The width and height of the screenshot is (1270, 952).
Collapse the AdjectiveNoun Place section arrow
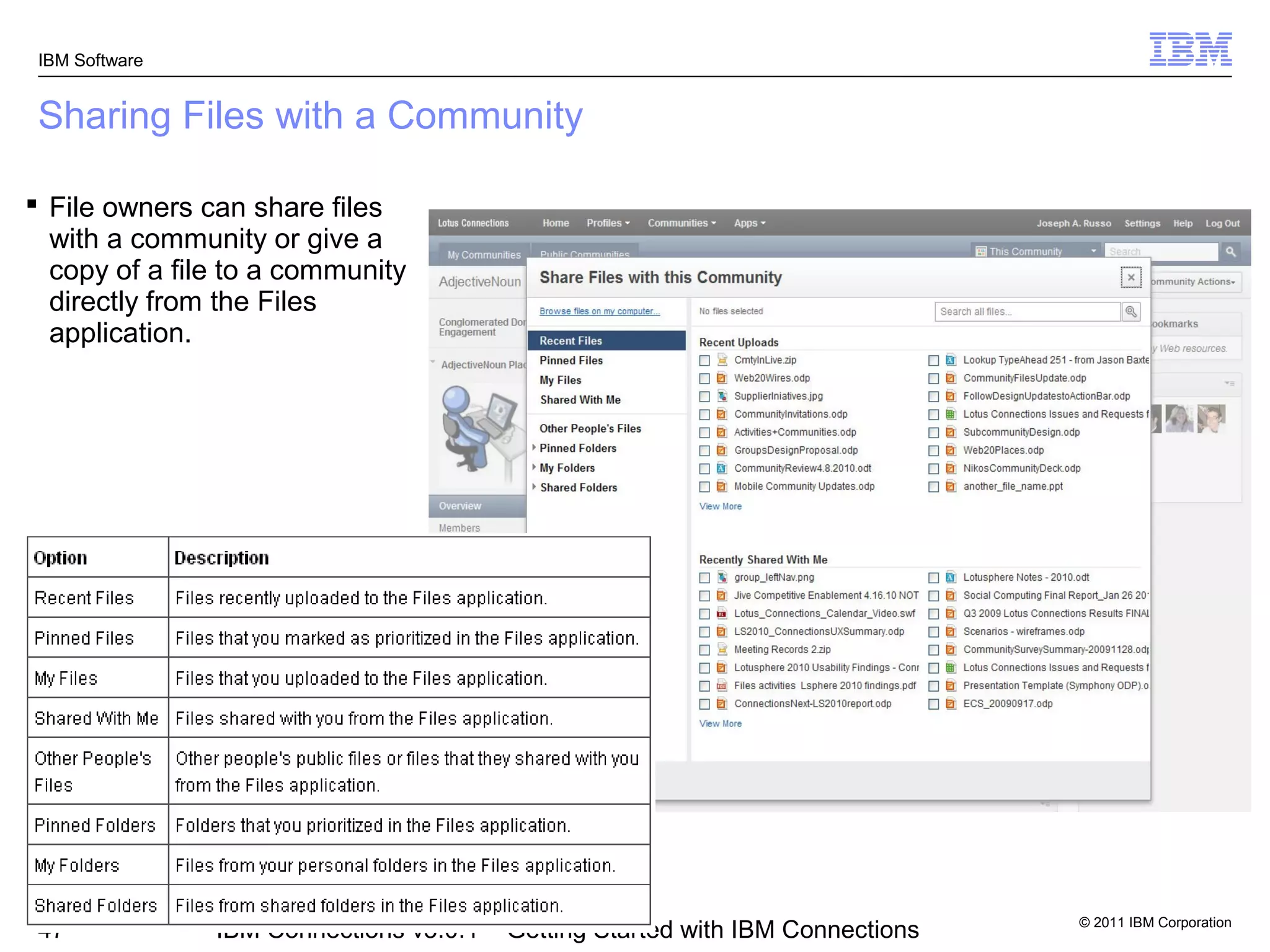(433, 362)
